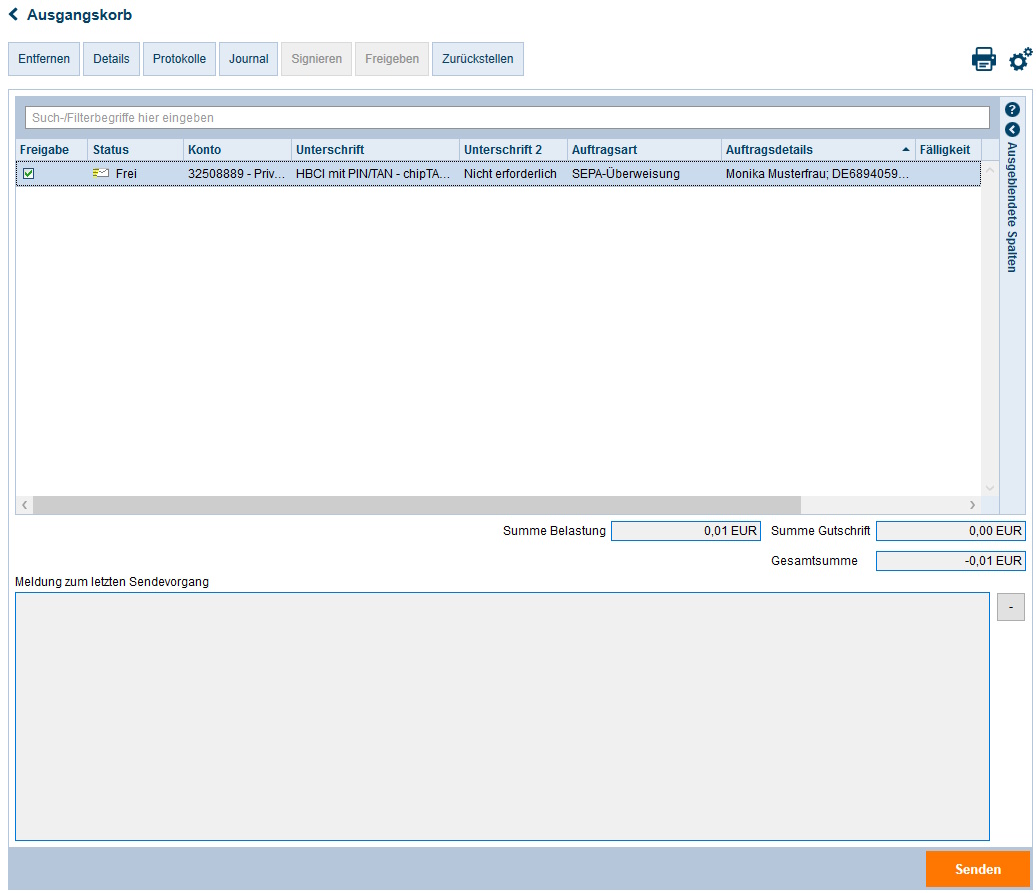Click the Frei status text
The image size is (1036, 893).
point(126,174)
